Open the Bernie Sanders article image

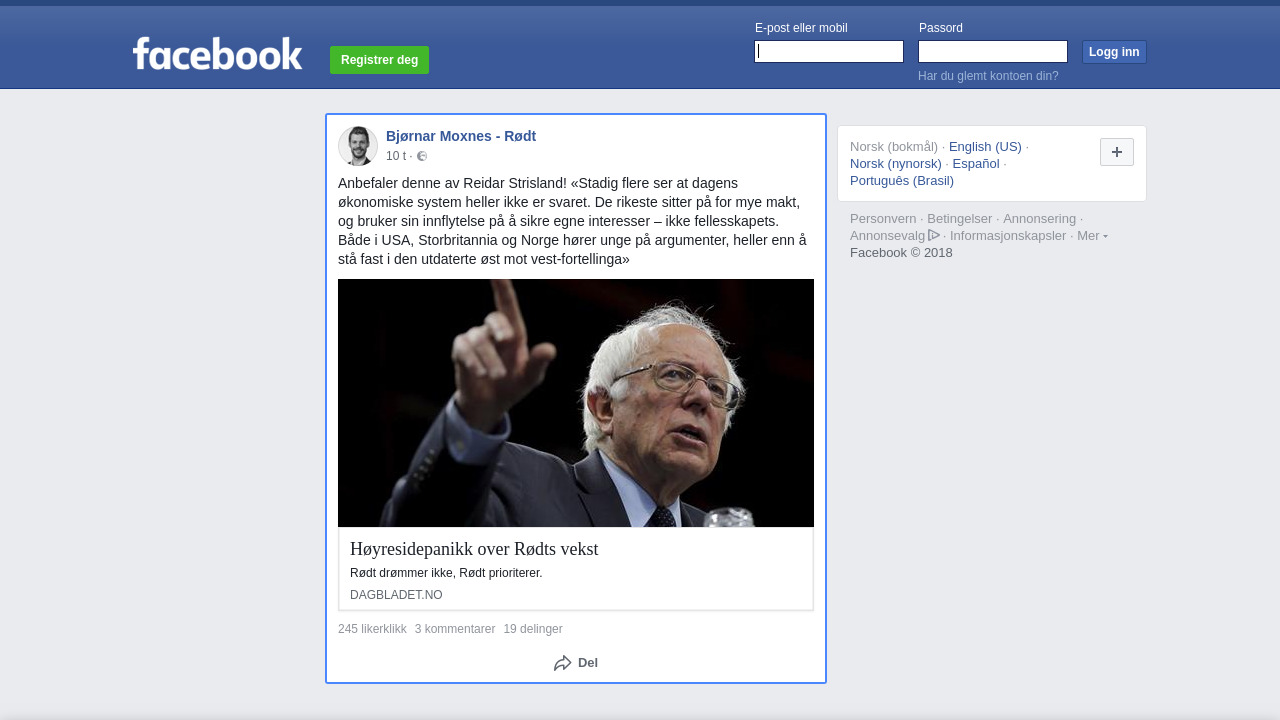(576, 403)
